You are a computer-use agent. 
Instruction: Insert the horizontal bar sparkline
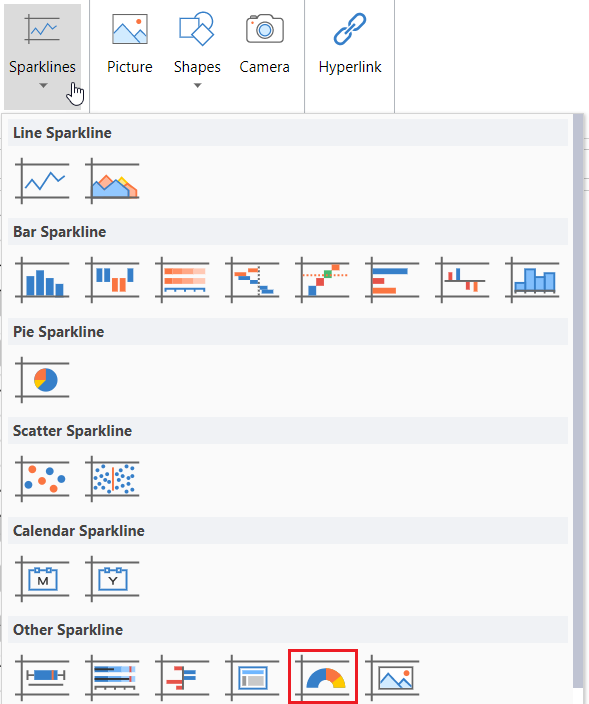[x=392, y=280]
